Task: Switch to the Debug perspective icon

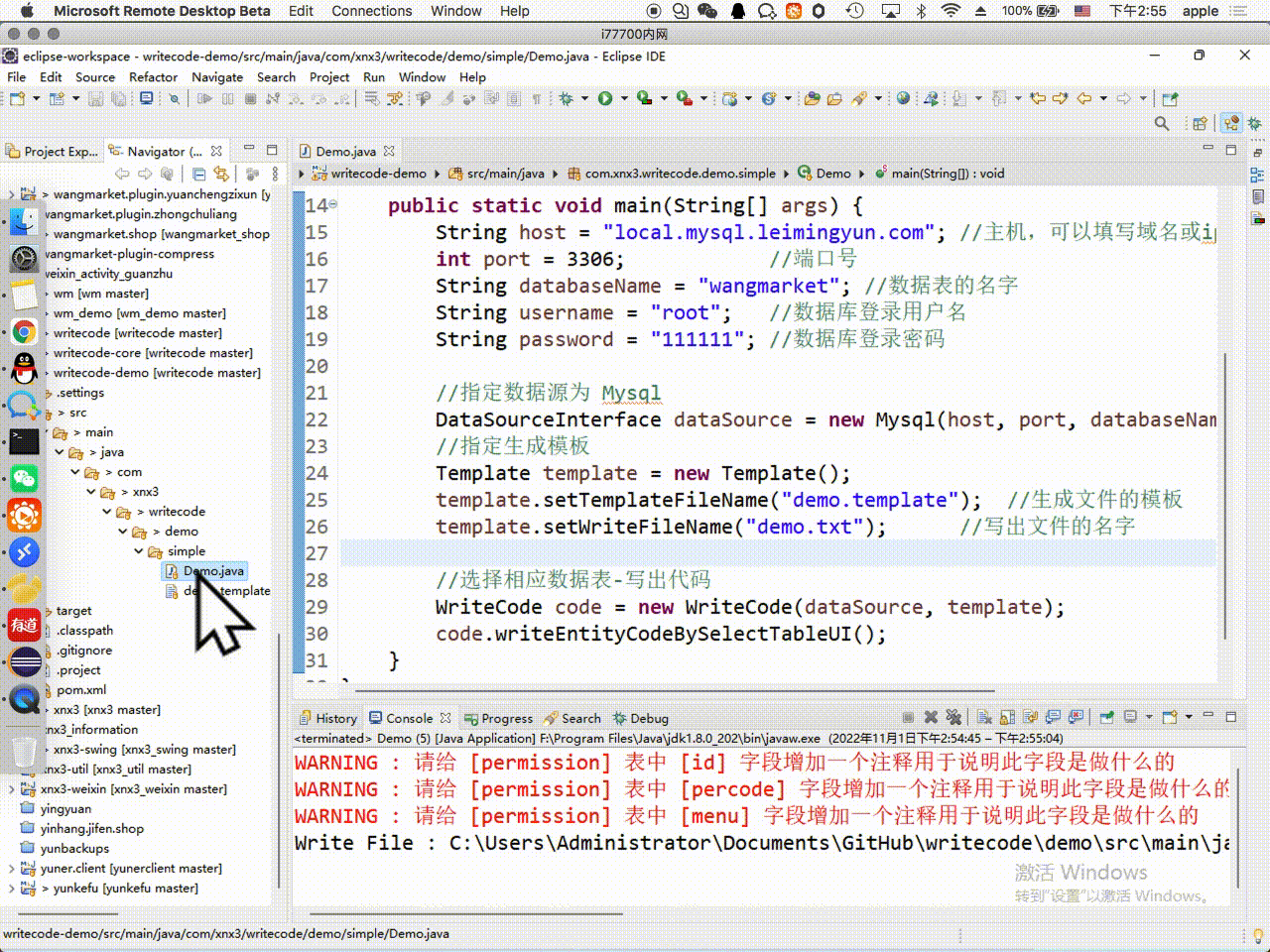Action: pos(1253,123)
